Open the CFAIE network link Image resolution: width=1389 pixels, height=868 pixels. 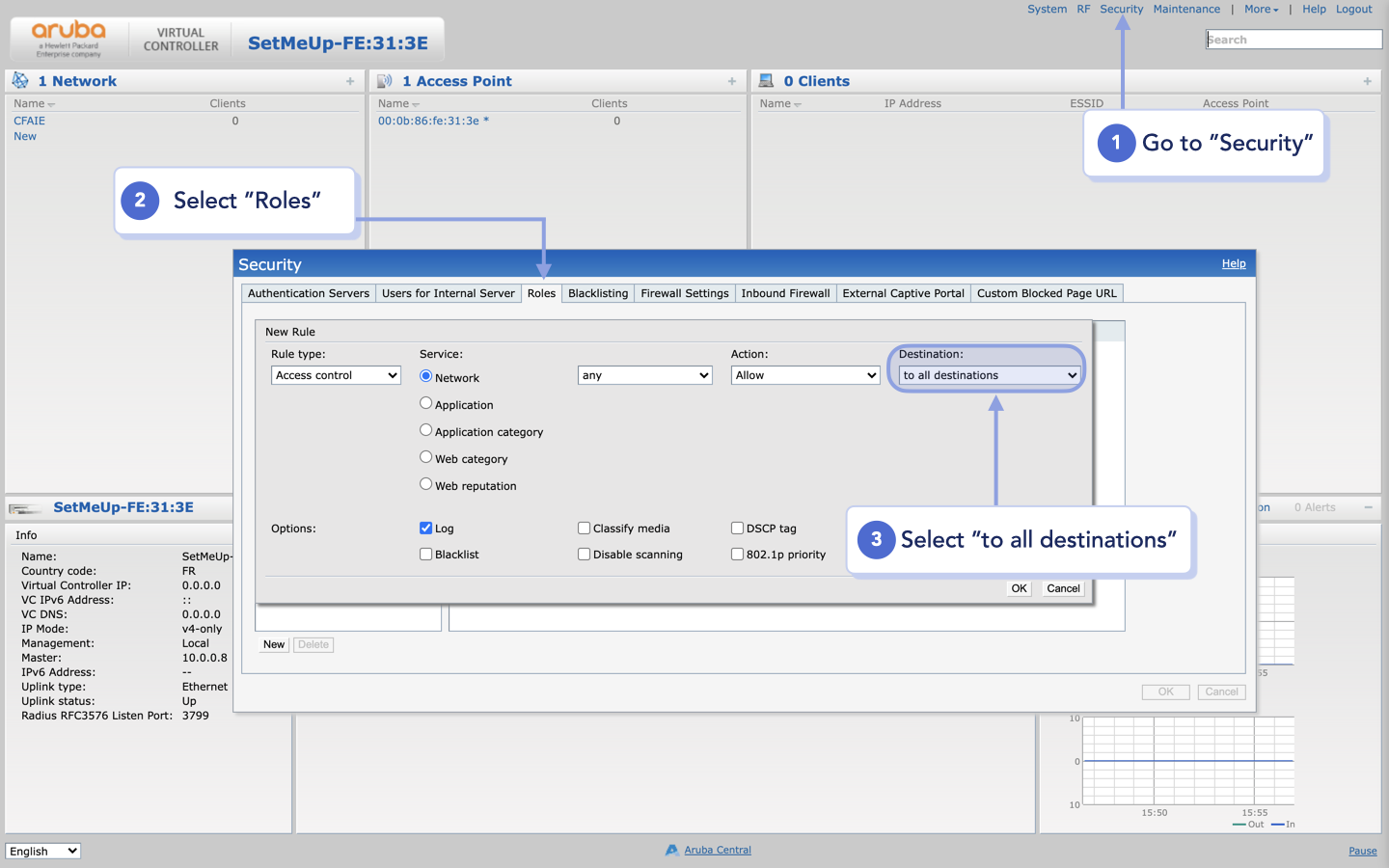[29, 121]
